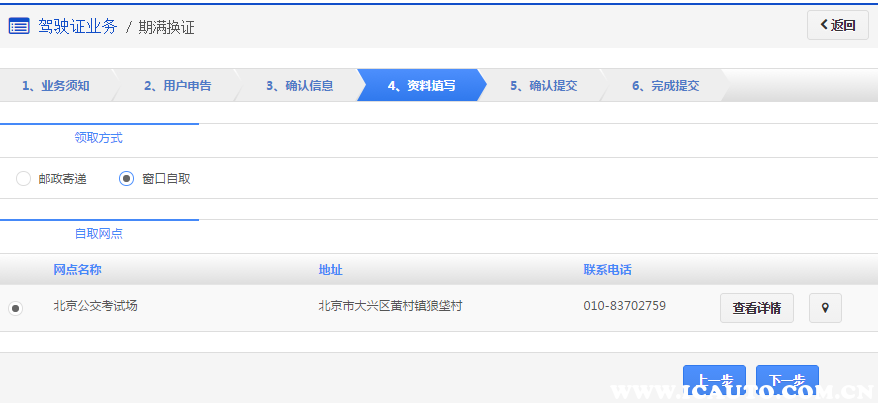
Task: Select the 北京公交考试场 pickup location radio
Action: click(x=15, y=308)
